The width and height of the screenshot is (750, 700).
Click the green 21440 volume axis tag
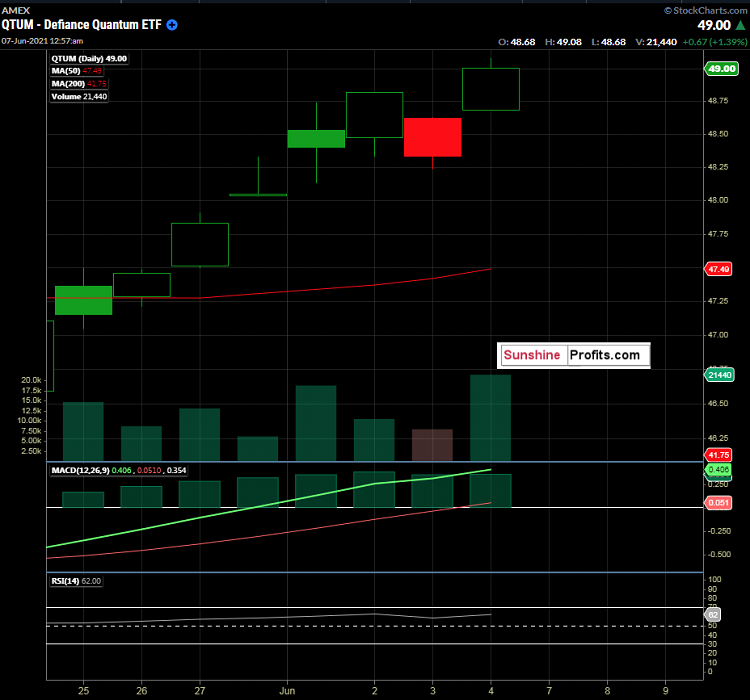click(x=719, y=375)
